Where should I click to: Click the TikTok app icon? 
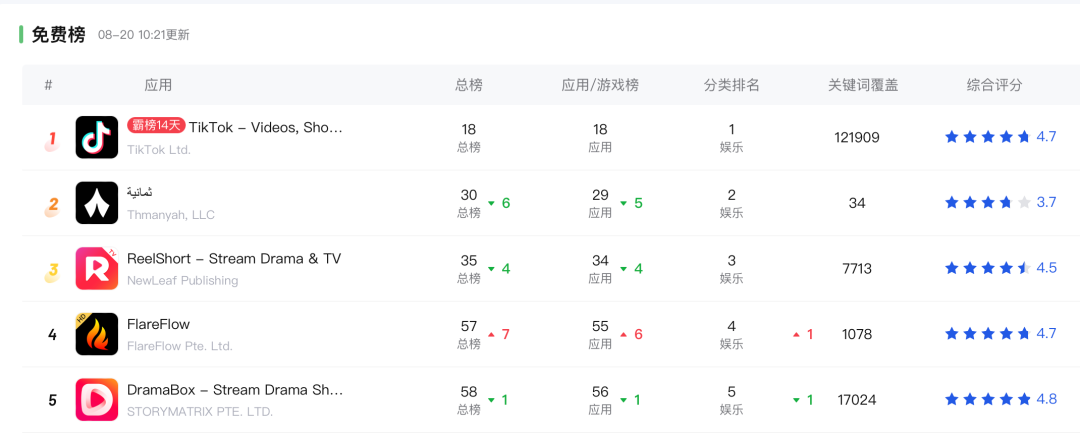point(97,137)
